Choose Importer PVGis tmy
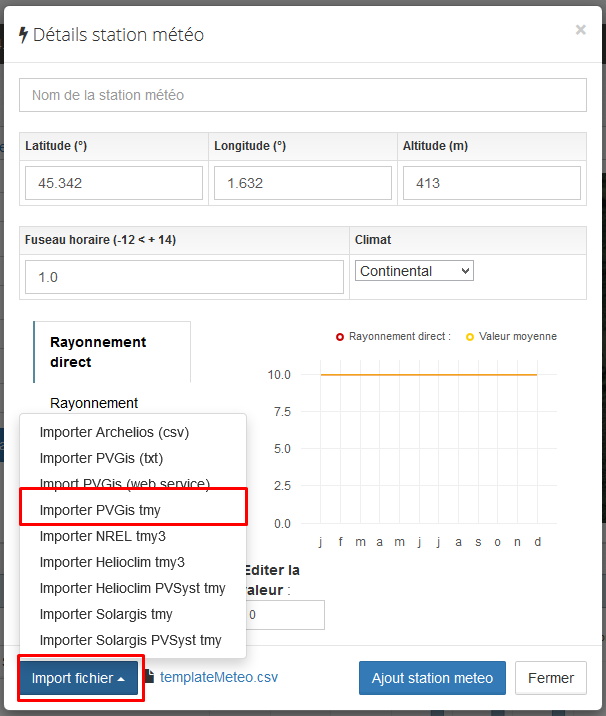 coord(133,510)
